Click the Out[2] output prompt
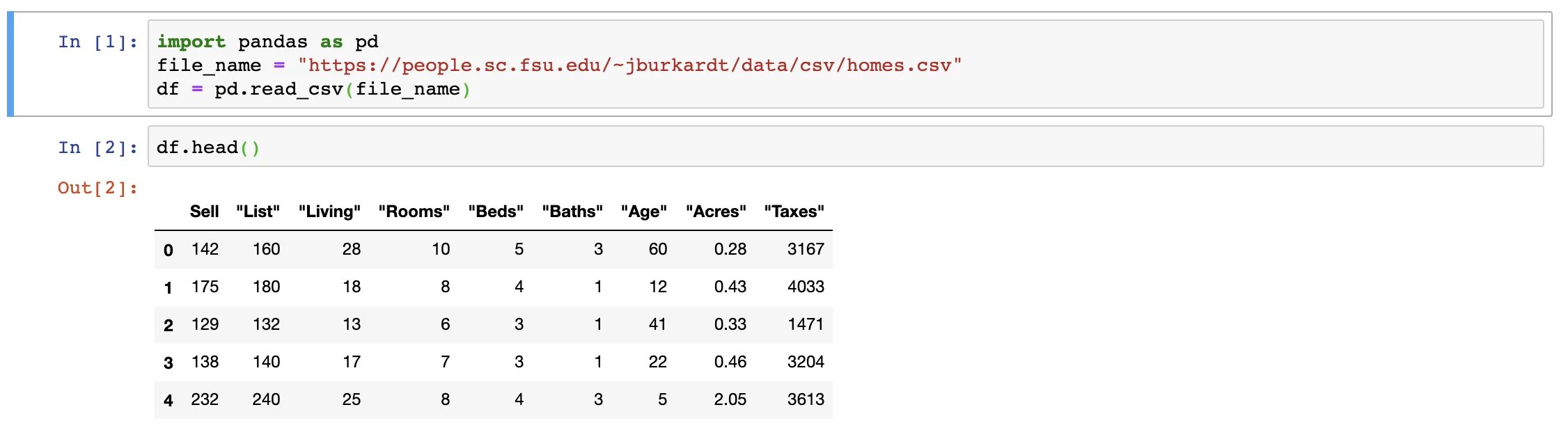The image size is (1568, 437). (x=97, y=189)
